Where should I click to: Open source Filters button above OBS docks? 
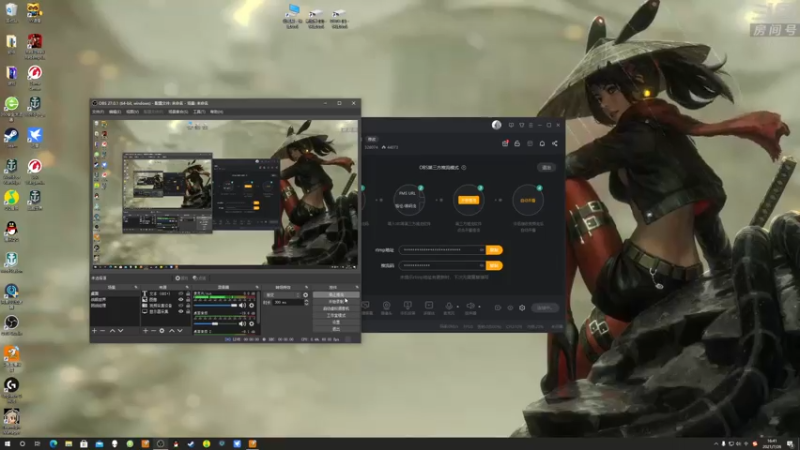coord(199,278)
